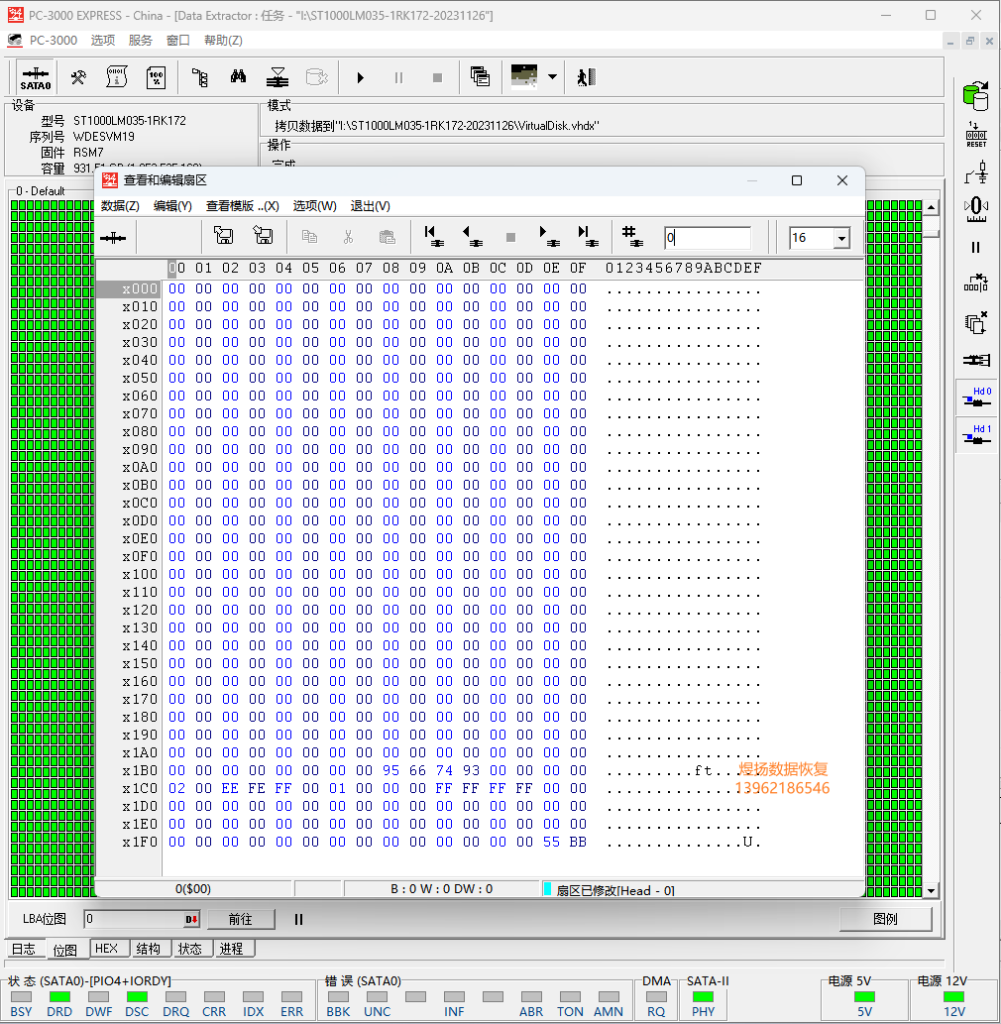The width and height of the screenshot is (1001, 1024).
Task: Click the sector number input field
Action: (x=707, y=238)
